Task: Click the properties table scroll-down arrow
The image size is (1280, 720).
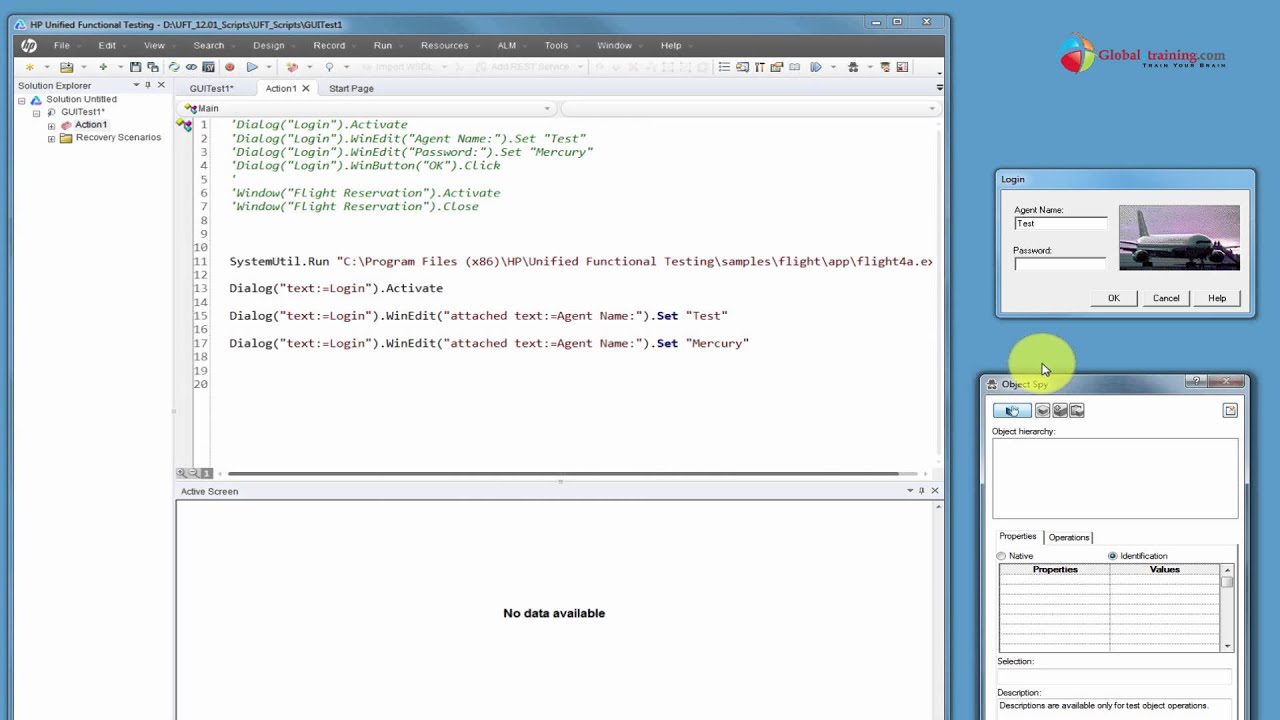Action: click(1227, 646)
